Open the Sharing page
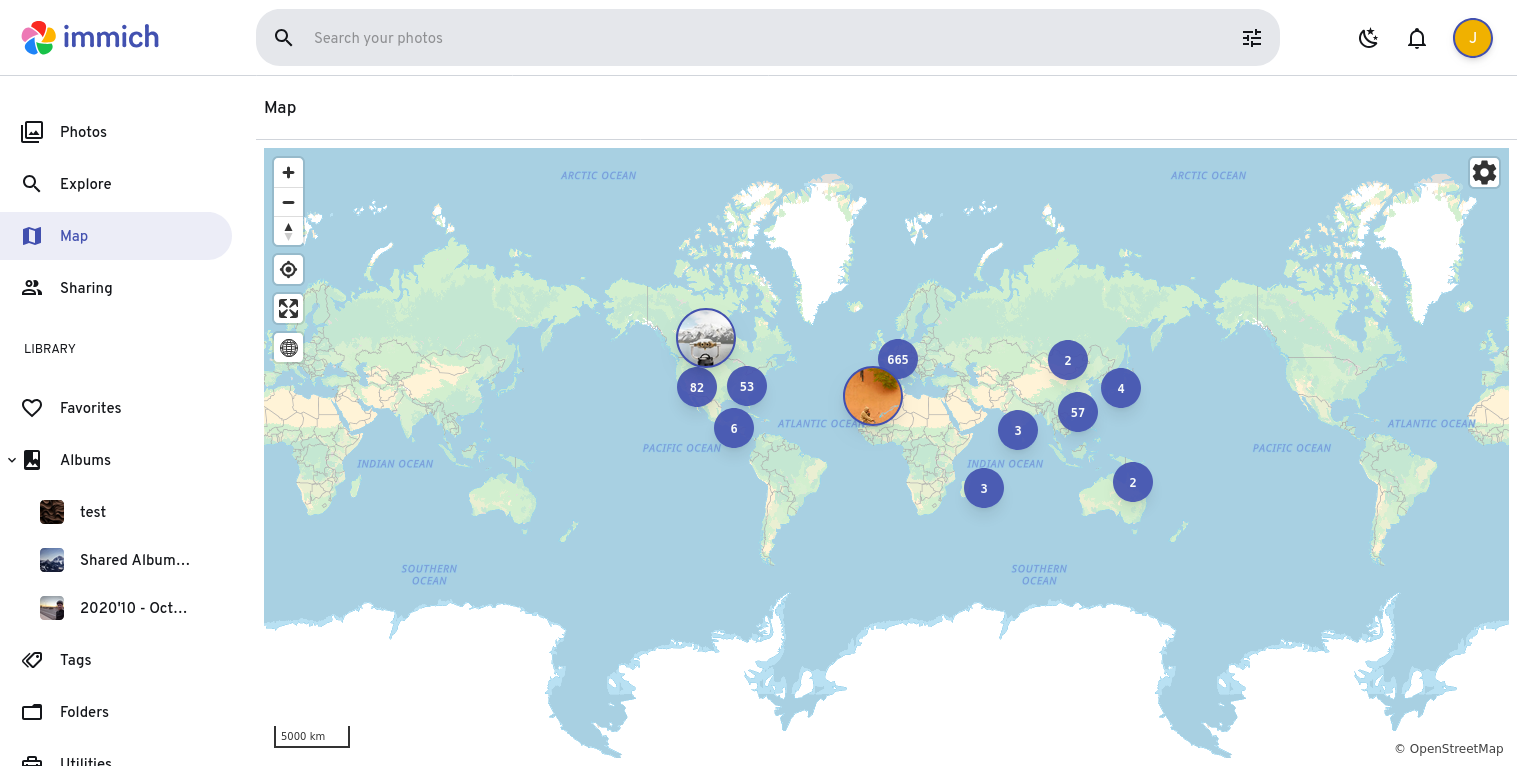Viewport: 1517px width, 766px height. tap(86, 288)
